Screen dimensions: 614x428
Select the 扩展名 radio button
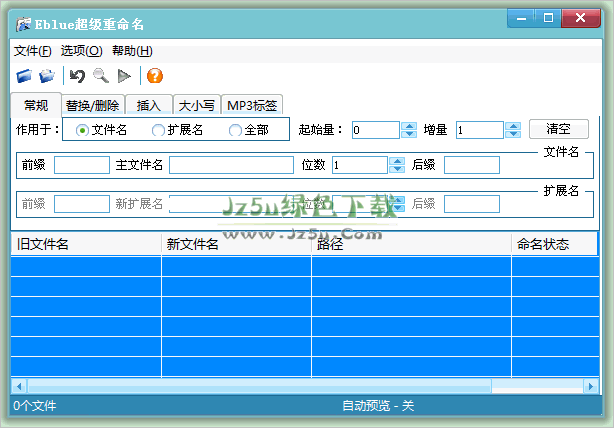[x=158, y=130]
